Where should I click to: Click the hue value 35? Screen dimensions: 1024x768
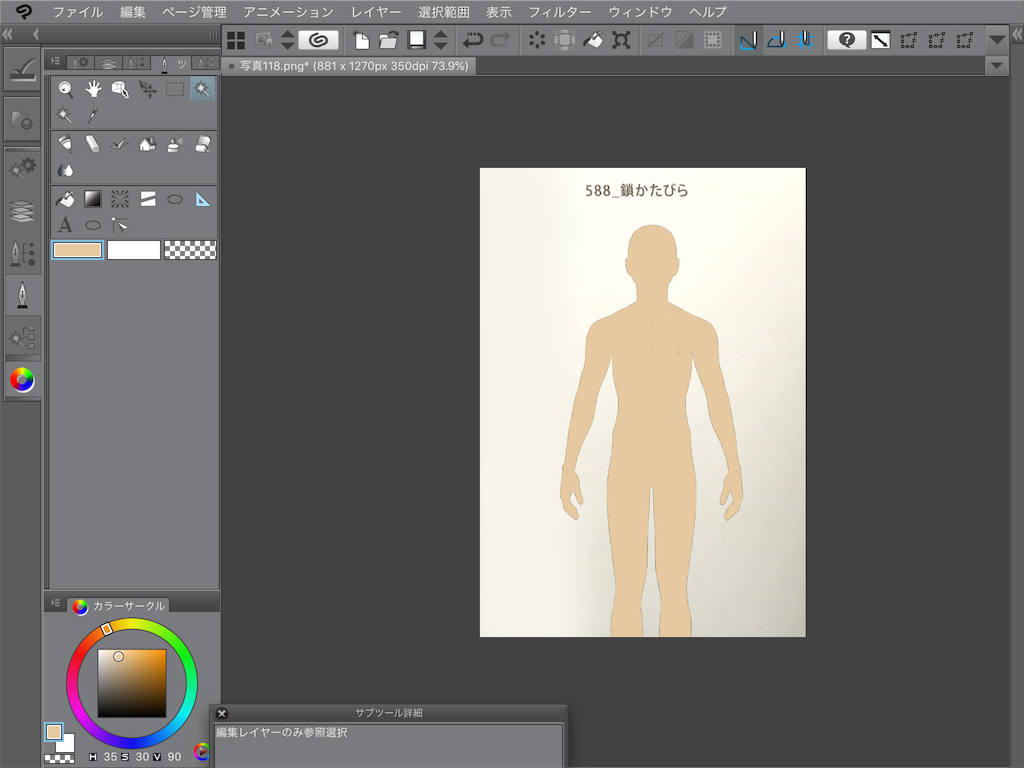tap(110, 757)
